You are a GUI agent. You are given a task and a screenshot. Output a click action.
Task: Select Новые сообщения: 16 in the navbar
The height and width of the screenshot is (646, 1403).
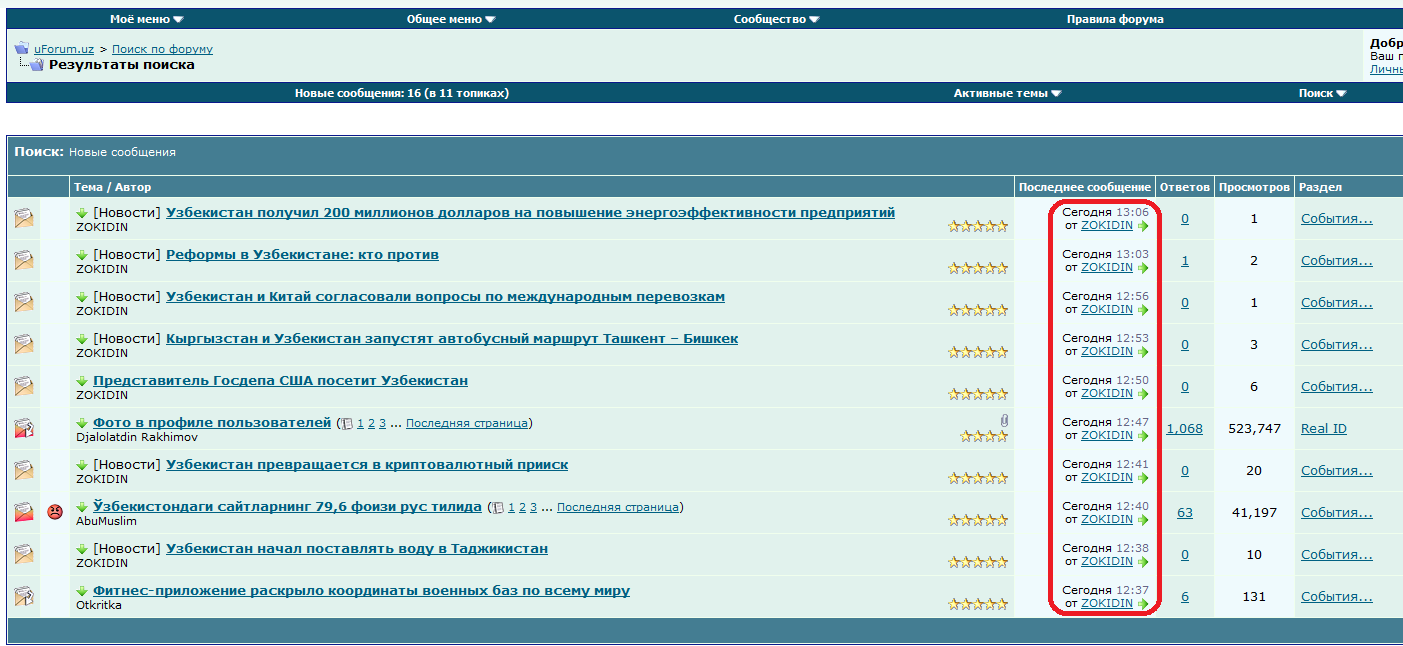[x=401, y=93]
